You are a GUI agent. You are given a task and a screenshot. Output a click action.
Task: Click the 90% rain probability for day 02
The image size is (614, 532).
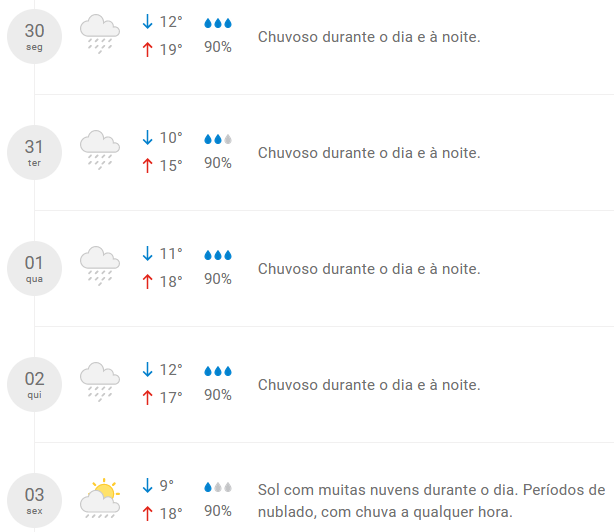pyautogui.click(x=218, y=395)
